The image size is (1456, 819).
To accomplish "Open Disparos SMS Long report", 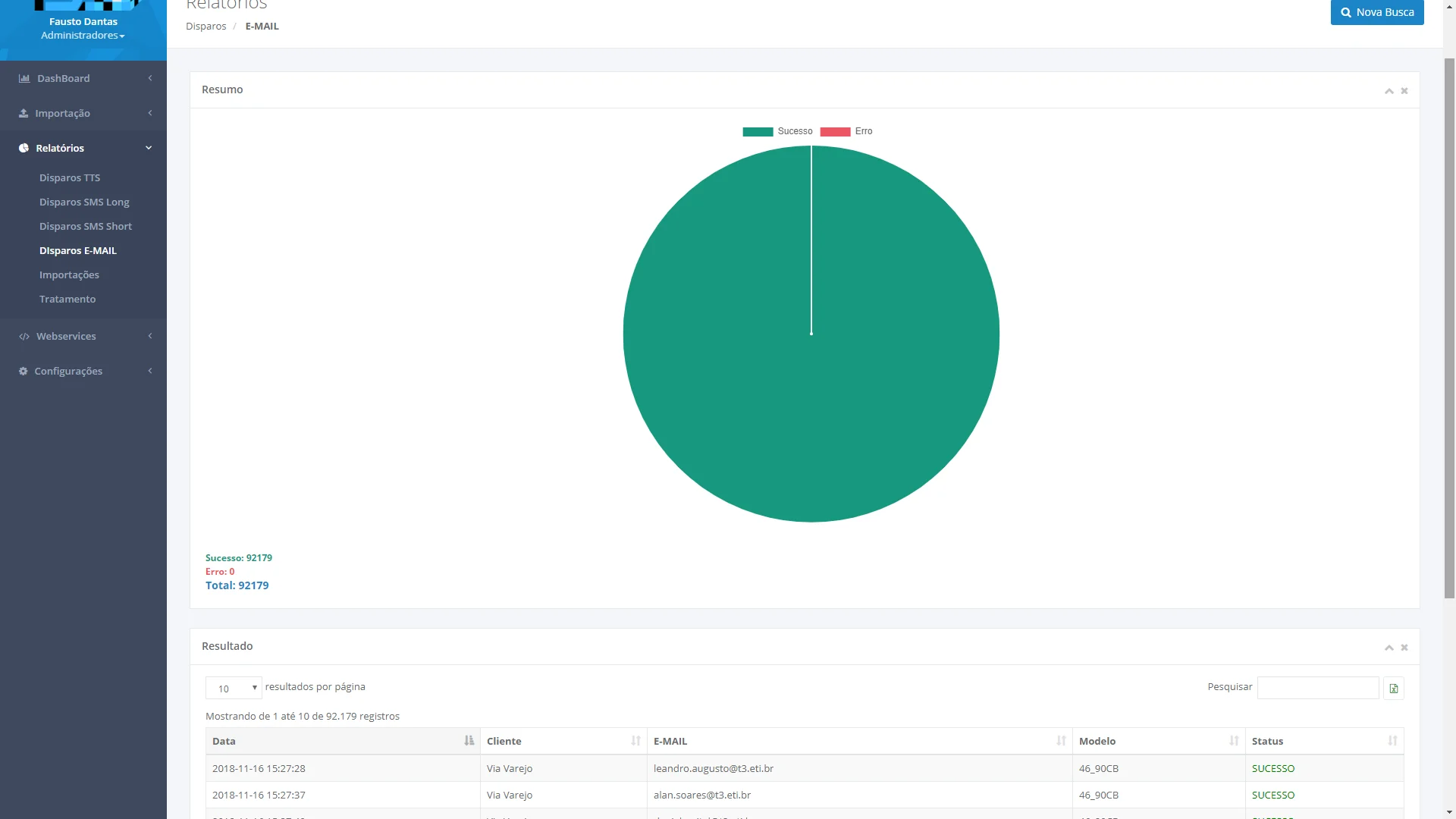I will [x=84, y=202].
